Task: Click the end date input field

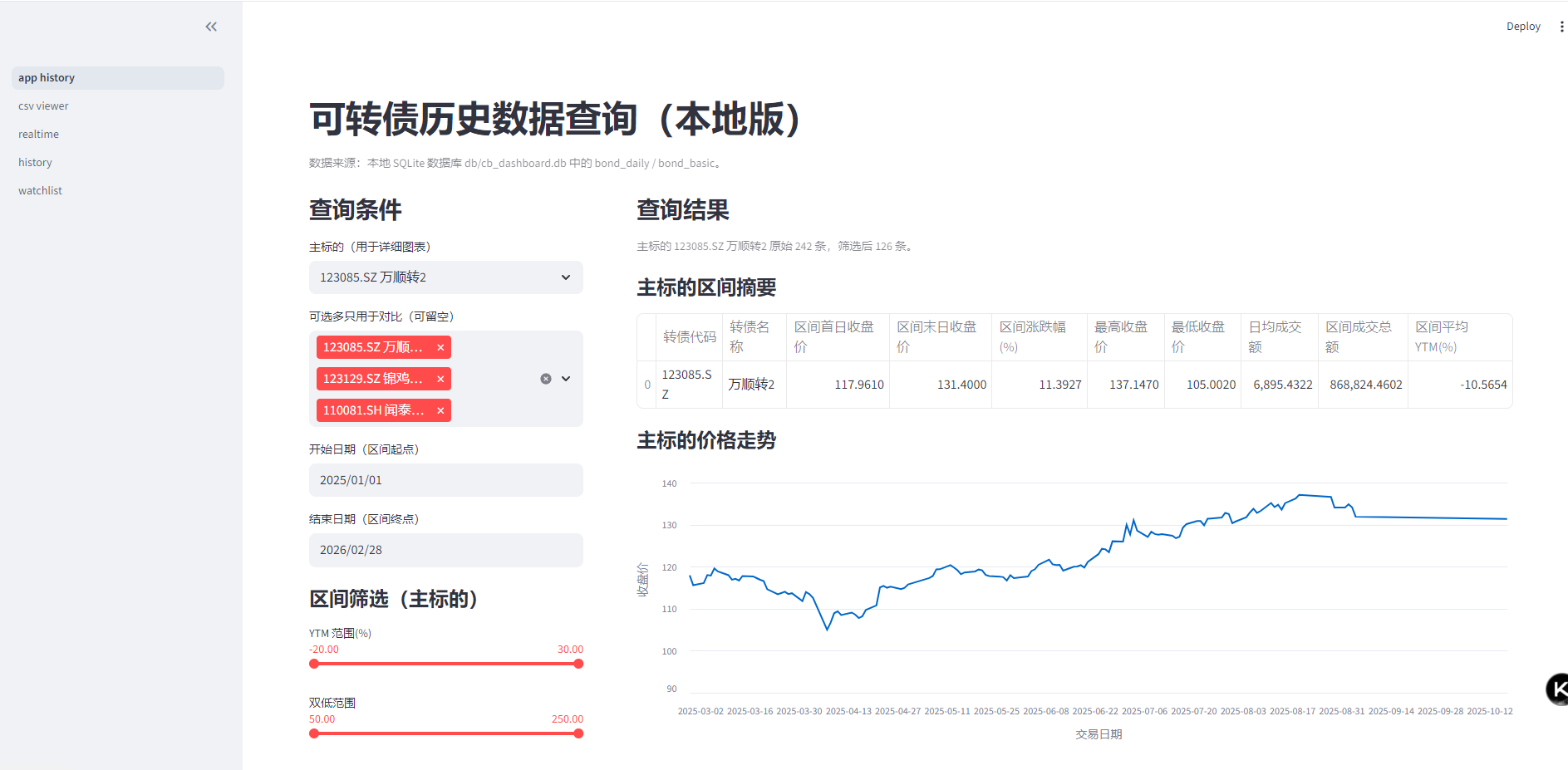Action: (445, 550)
